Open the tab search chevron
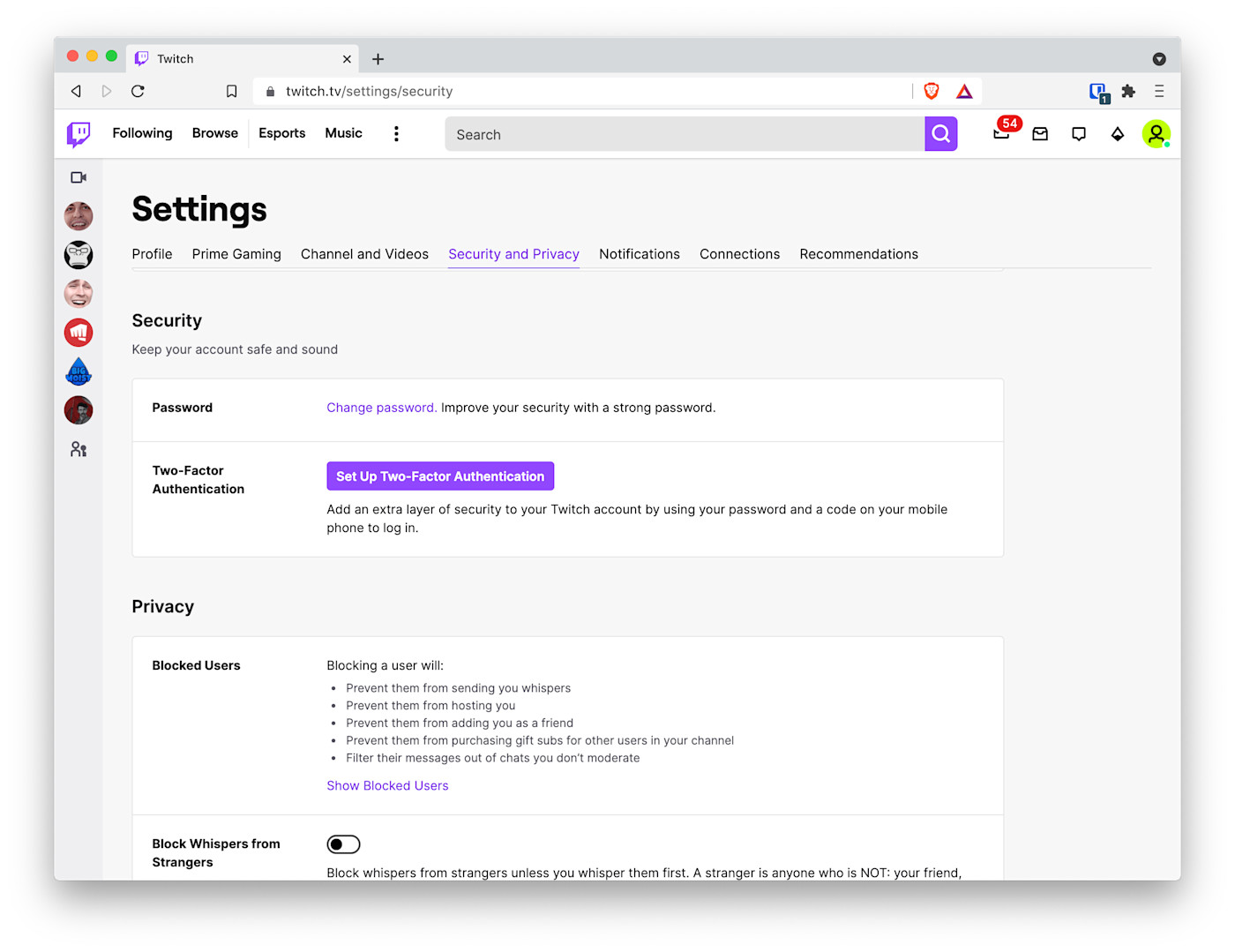Viewport: 1235px width, 952px height. click(1159, 58)
